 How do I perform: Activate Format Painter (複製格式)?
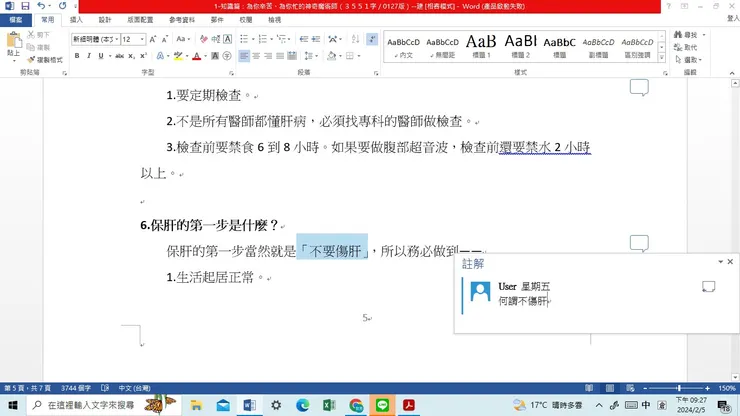click(x=45, y=60)
